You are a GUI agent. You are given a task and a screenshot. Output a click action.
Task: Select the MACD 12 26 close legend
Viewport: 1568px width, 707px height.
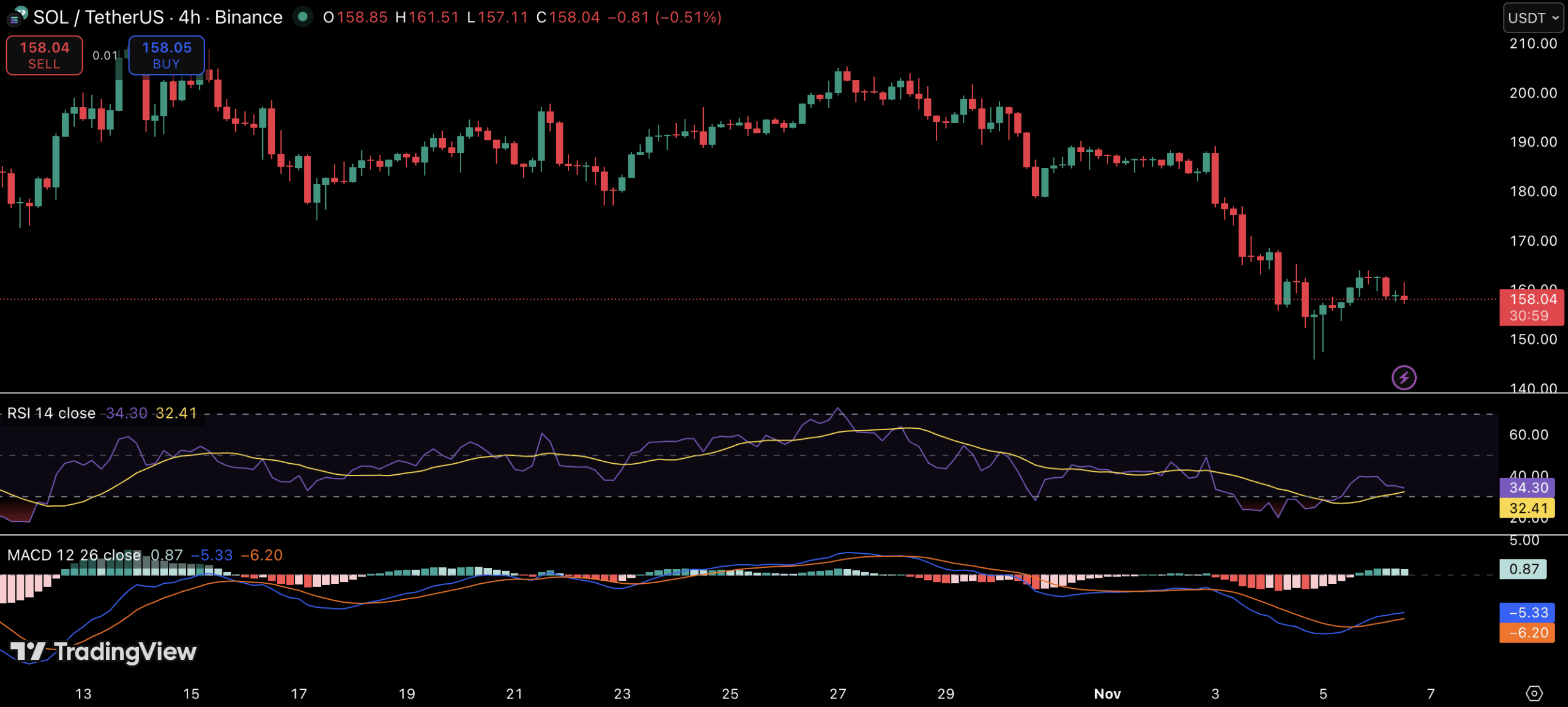(x=73, y=555)
